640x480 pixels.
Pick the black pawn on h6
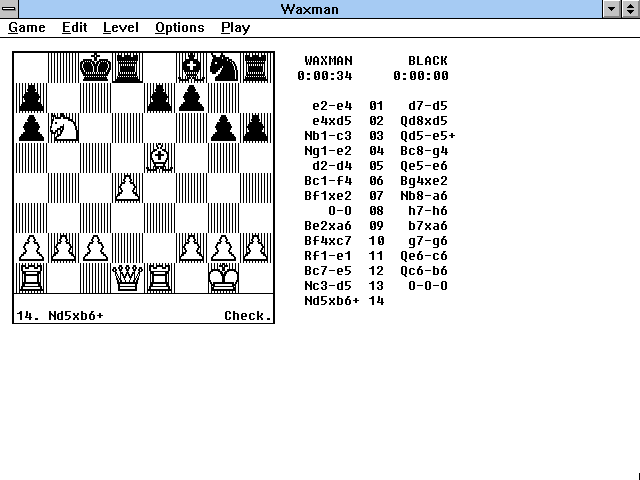click(256, 128)
